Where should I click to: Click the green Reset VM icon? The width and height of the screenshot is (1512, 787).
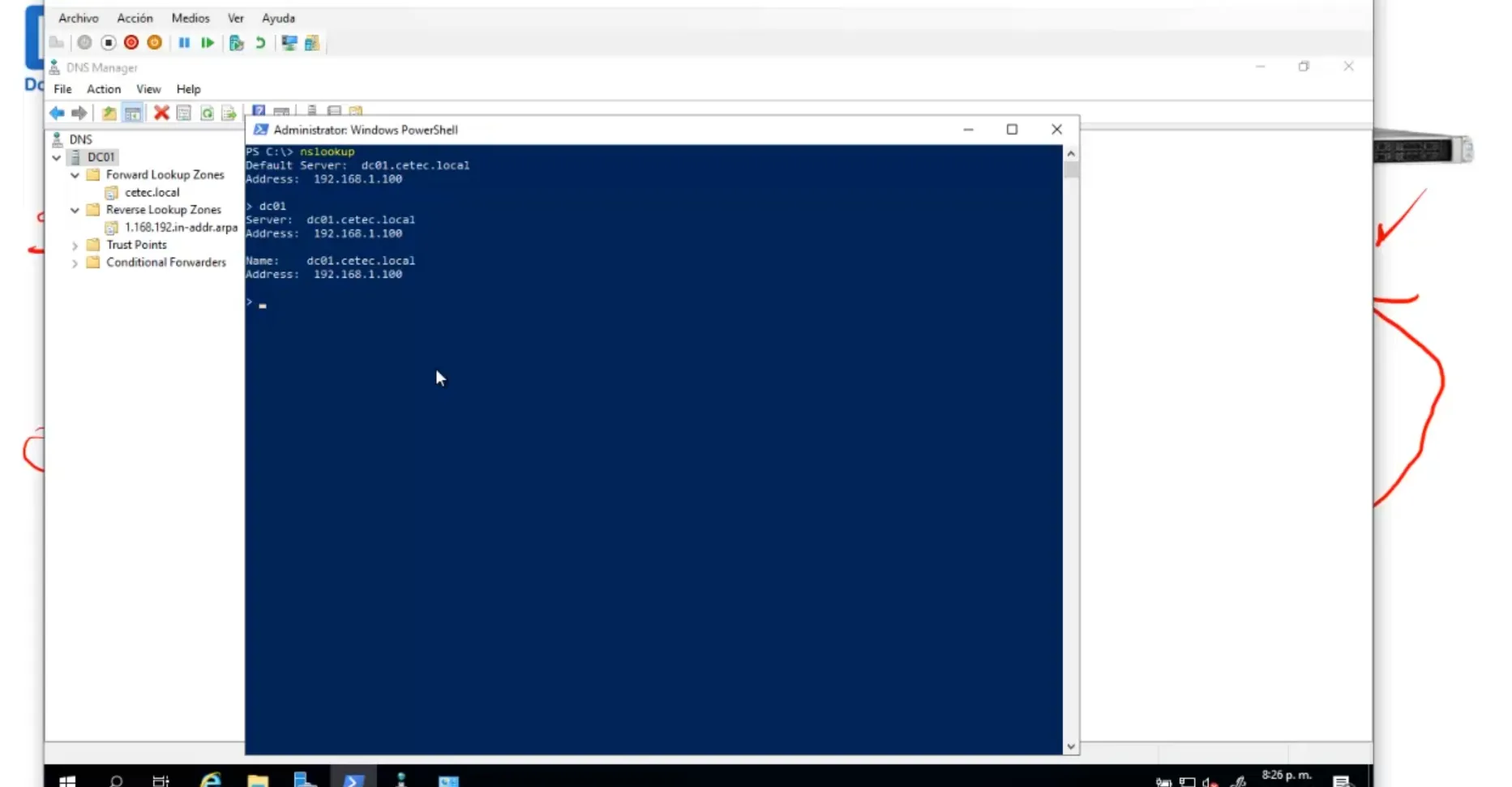click(208, 43)
